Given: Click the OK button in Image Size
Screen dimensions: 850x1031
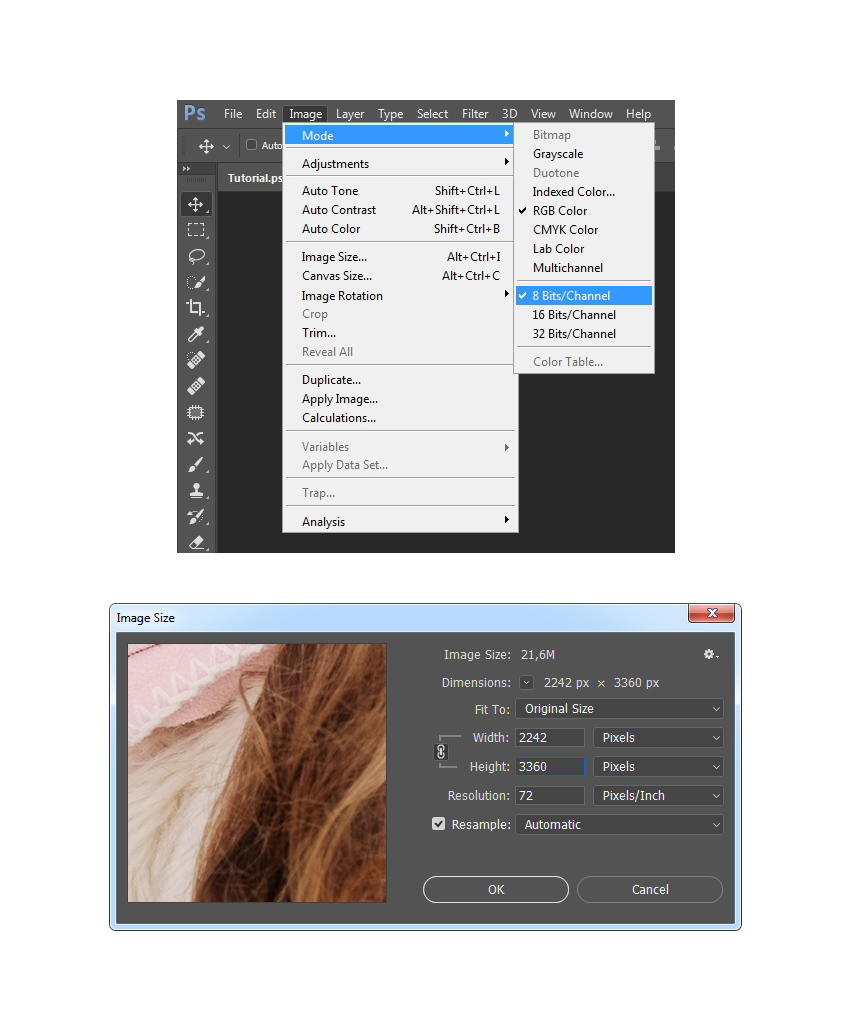Looking at the screenshot, I should (x=496, y=890).
